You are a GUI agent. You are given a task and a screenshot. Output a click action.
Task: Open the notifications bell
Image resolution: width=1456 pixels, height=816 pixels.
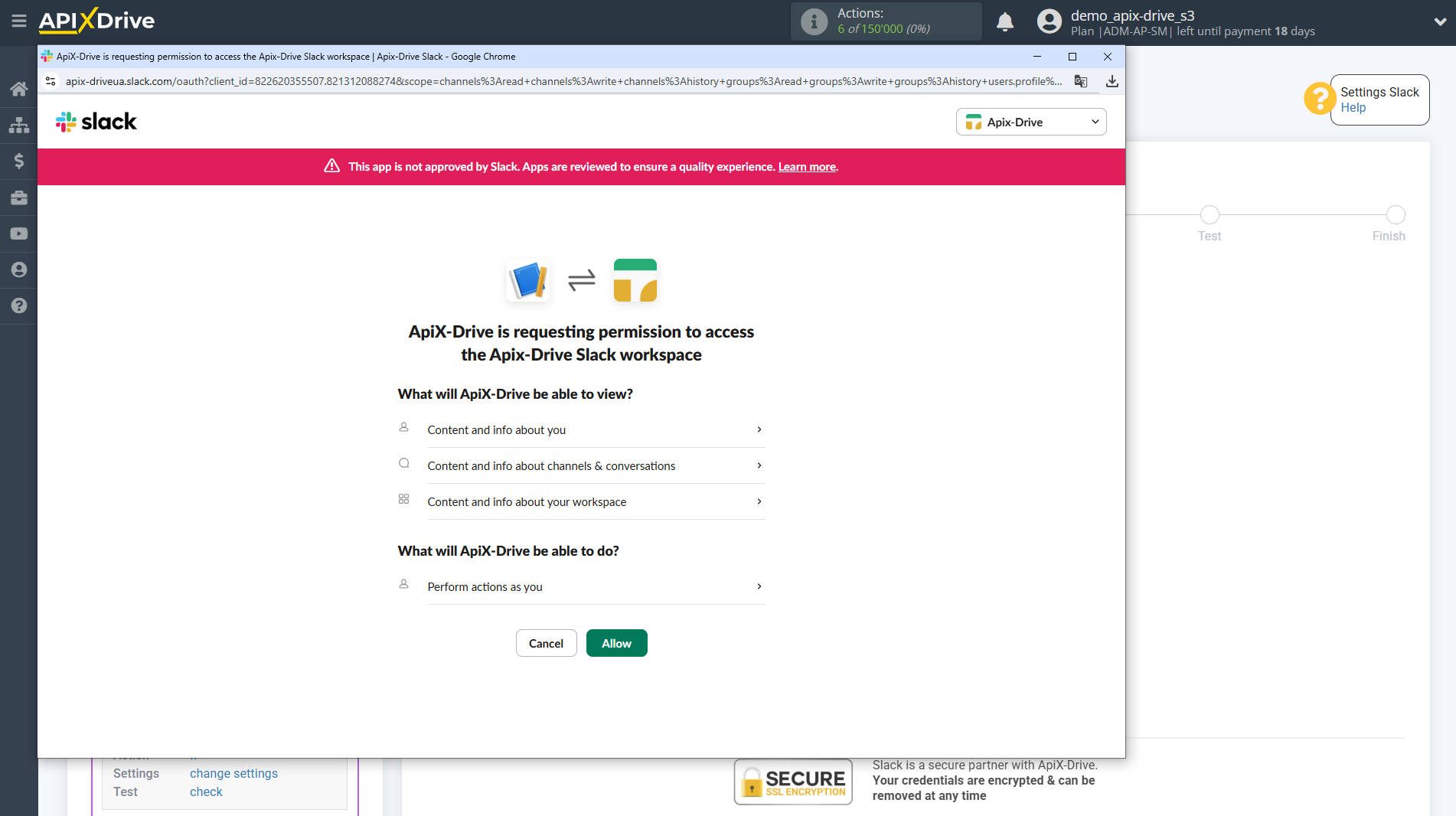tap(1005, 21)
